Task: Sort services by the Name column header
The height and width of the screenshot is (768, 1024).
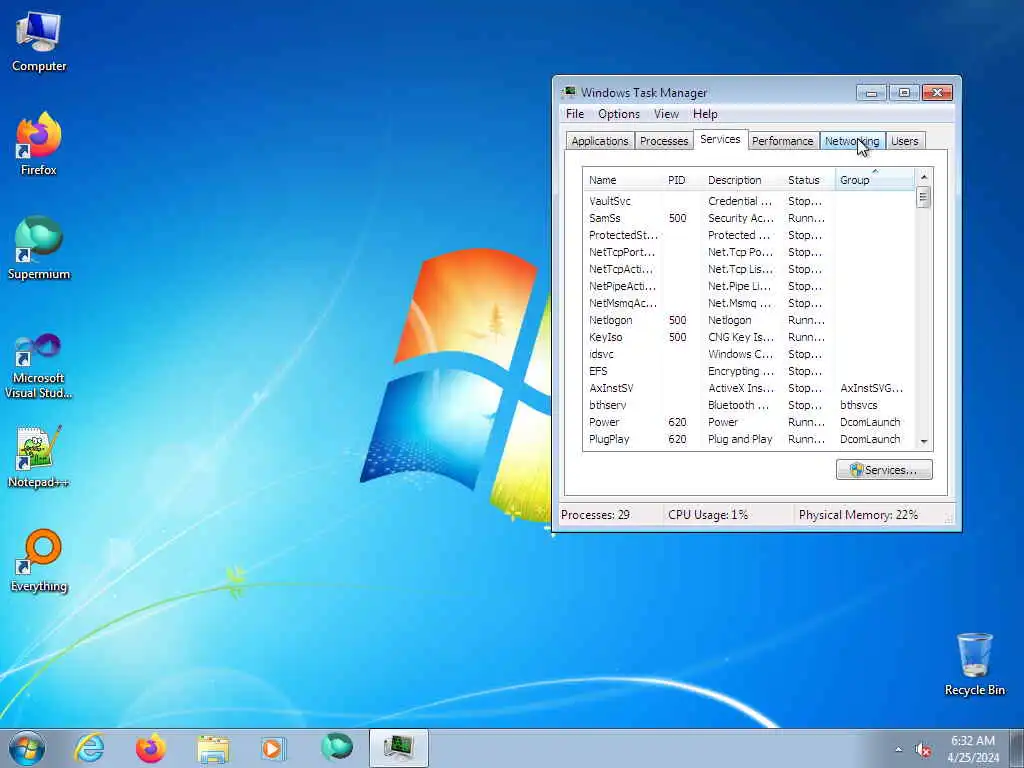Action: 623,180
